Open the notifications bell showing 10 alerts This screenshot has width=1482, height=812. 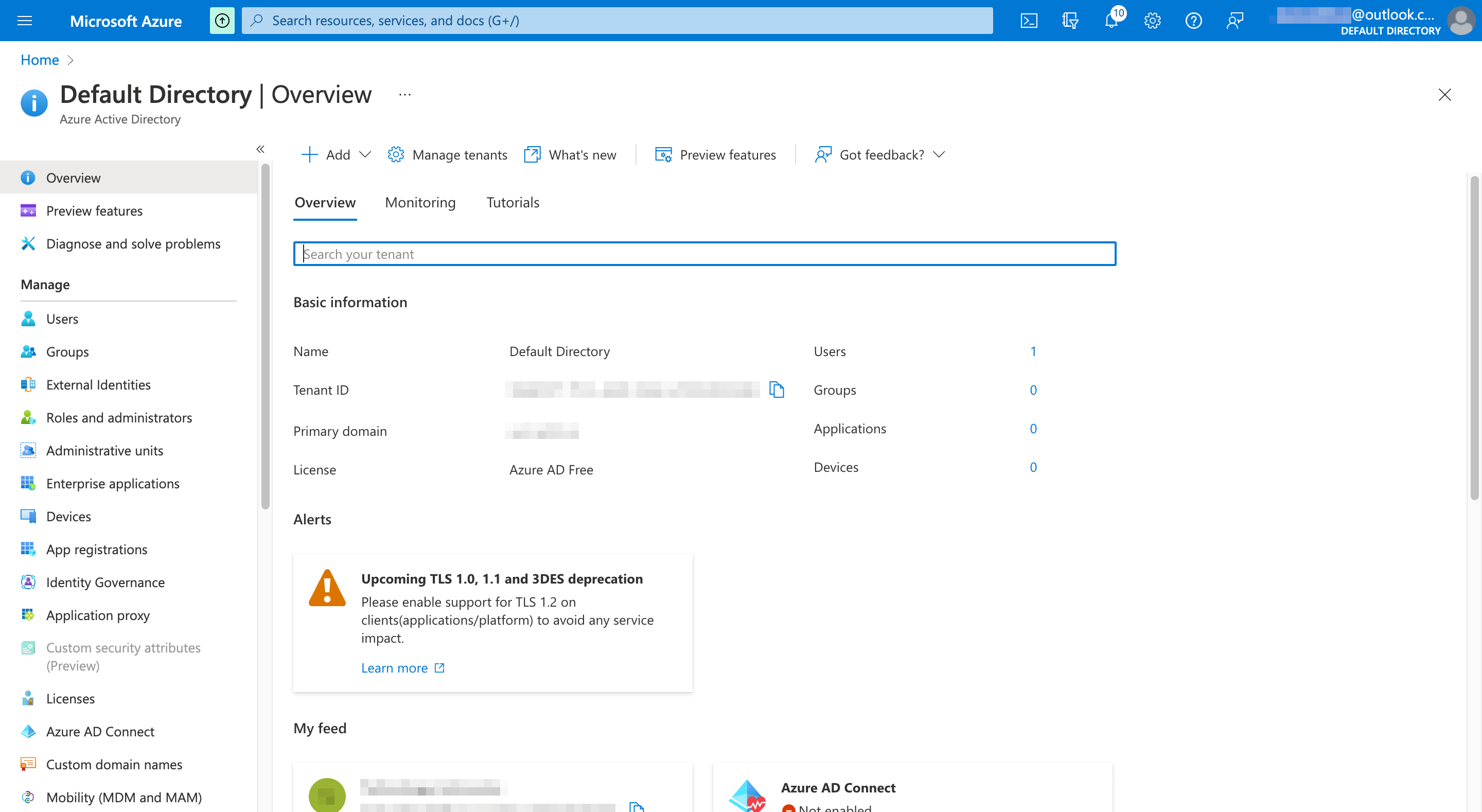[x=1111, y=20]
